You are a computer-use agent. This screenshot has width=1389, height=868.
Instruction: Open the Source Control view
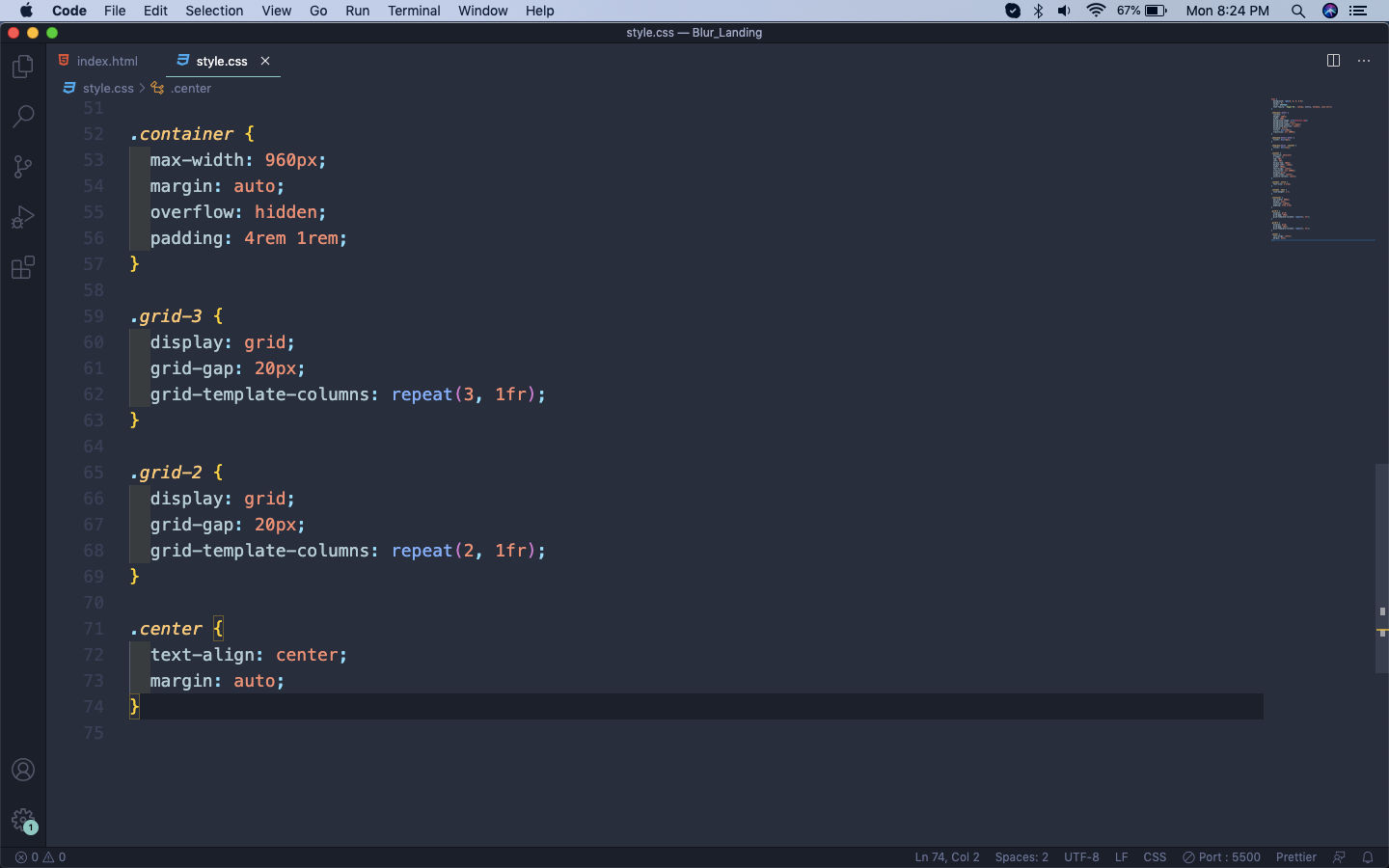23,167
